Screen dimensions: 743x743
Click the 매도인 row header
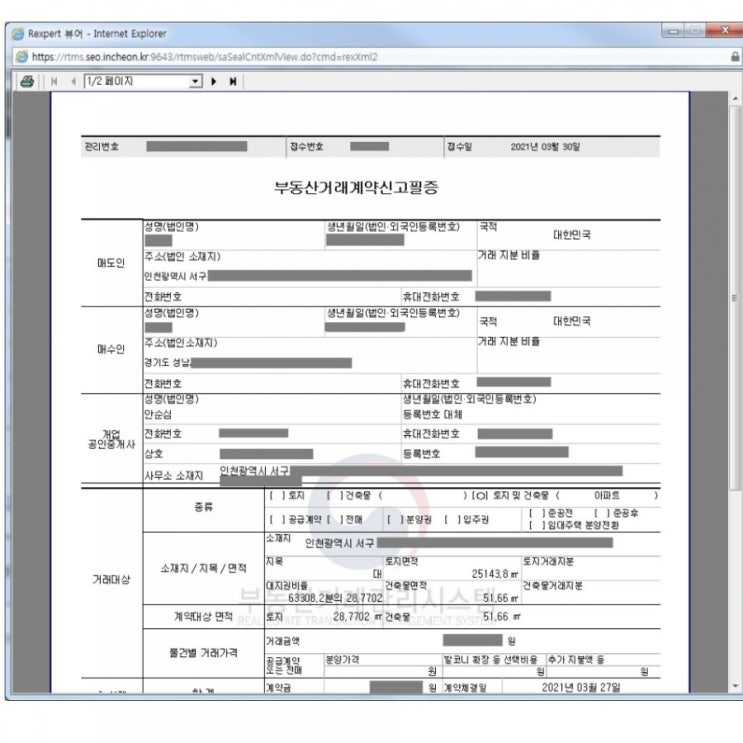(x=111, y=263)
